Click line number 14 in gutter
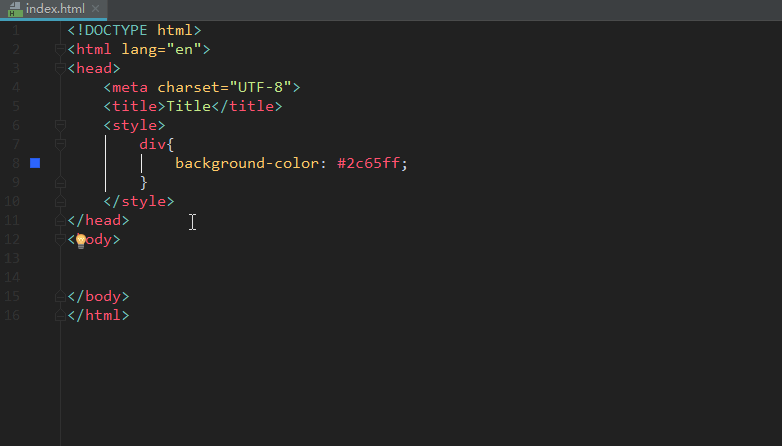Viewport: 782px width, 446px height. (x=12, y=277)
